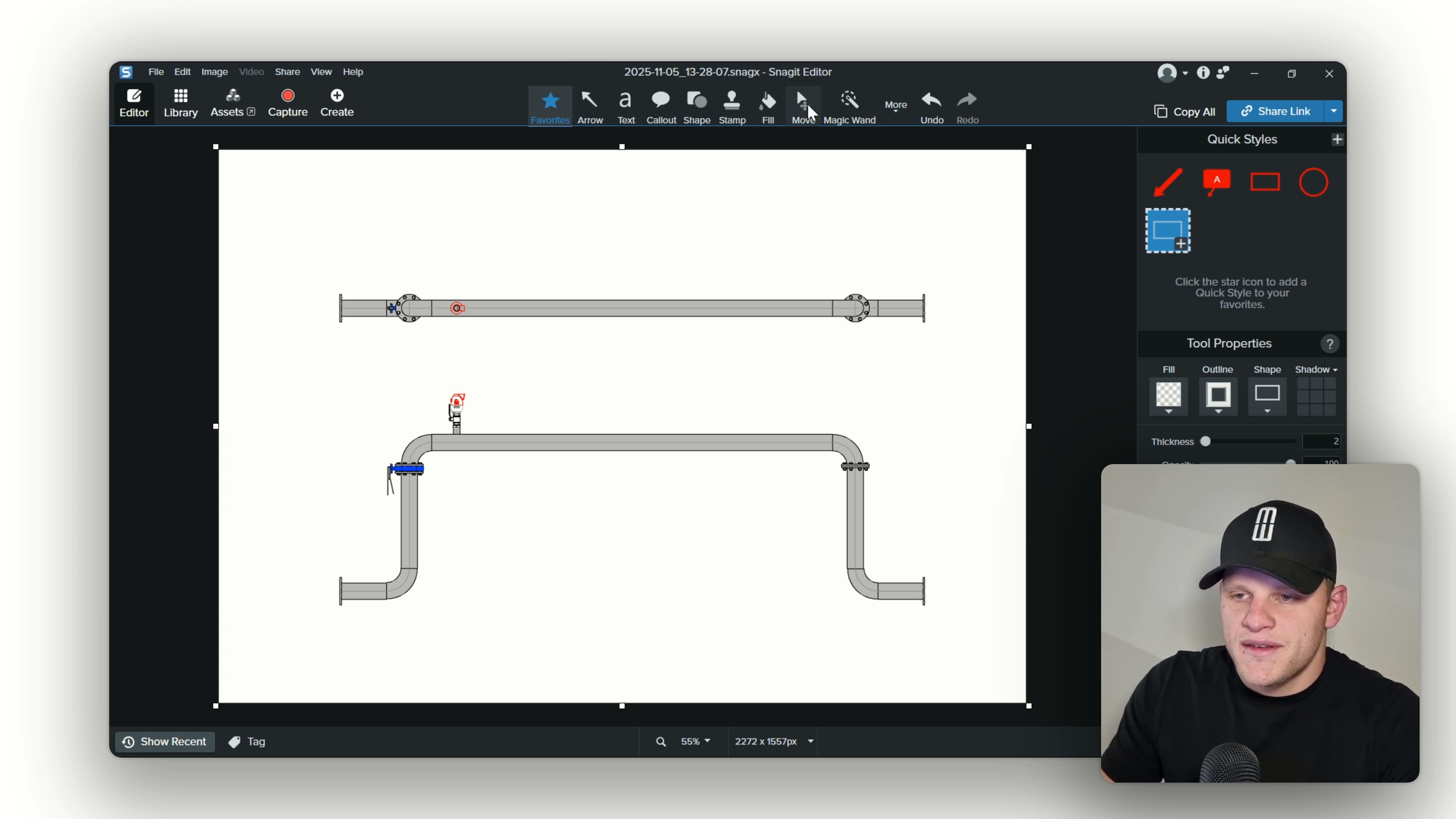Open the Library view
This screenshot has height=819, width=1456.
(x=180, y=103)
